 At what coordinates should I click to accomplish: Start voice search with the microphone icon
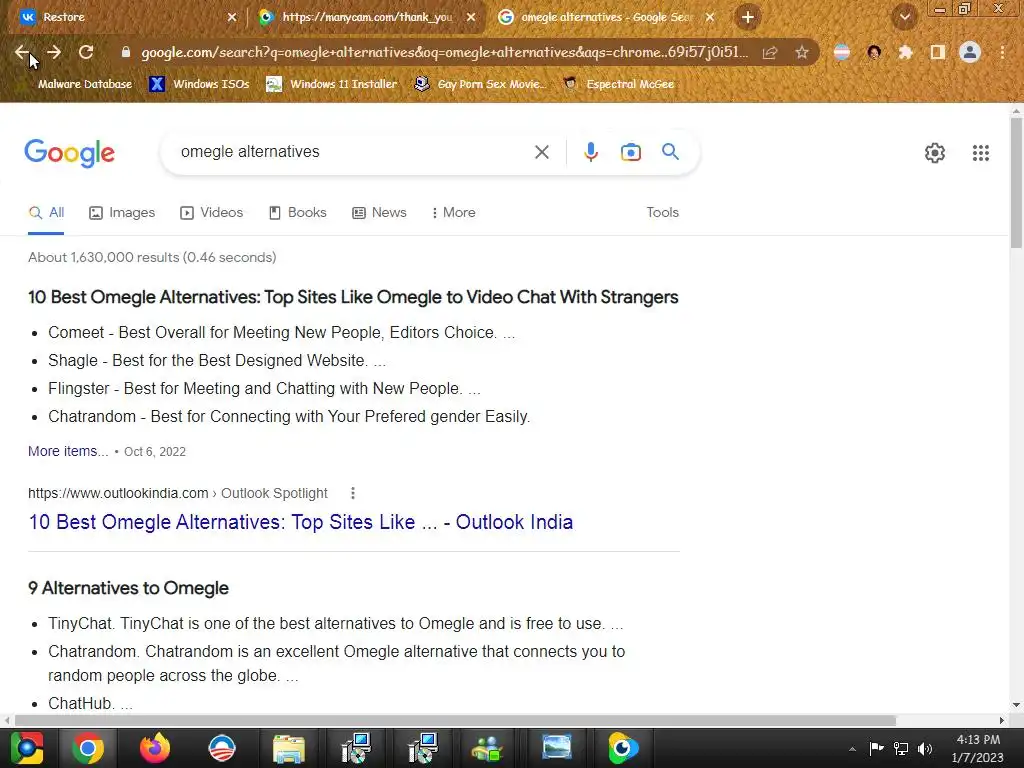590,152
